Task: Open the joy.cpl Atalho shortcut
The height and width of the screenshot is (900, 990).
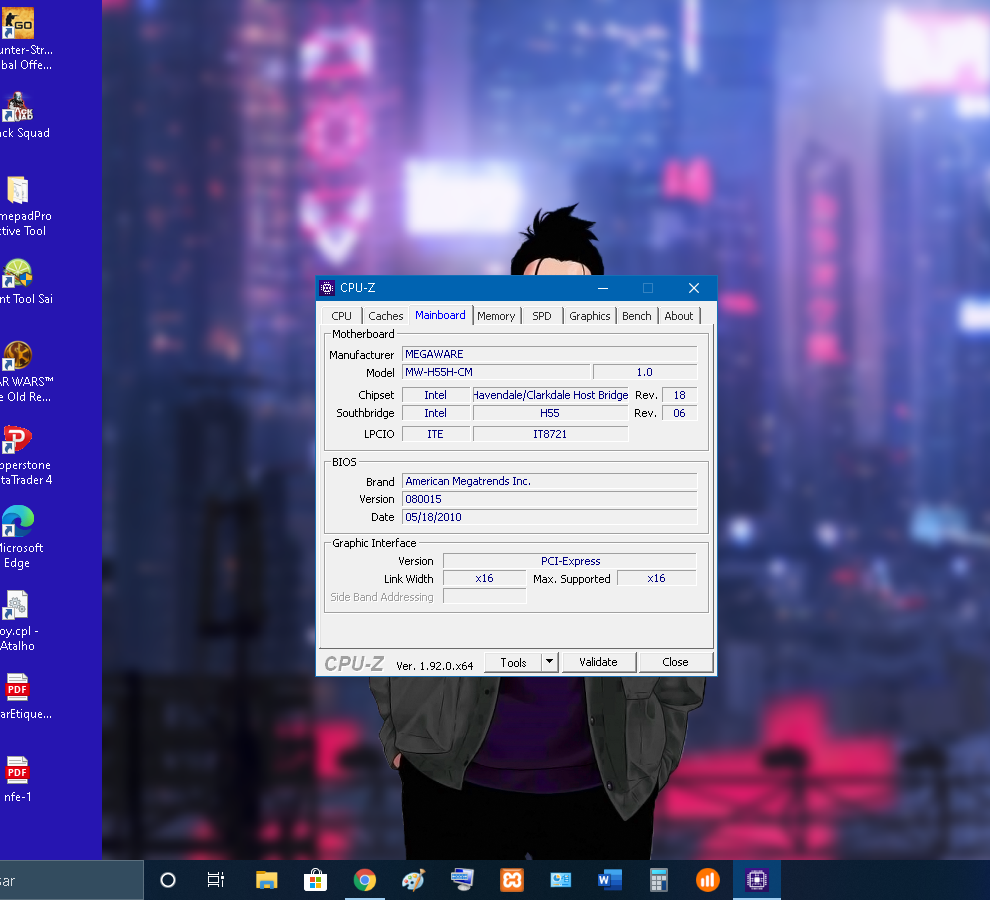Action: 18,620
